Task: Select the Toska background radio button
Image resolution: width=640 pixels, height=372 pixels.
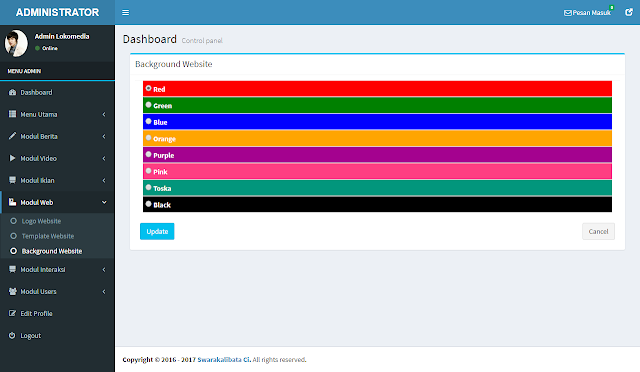Action: point(149,187)
